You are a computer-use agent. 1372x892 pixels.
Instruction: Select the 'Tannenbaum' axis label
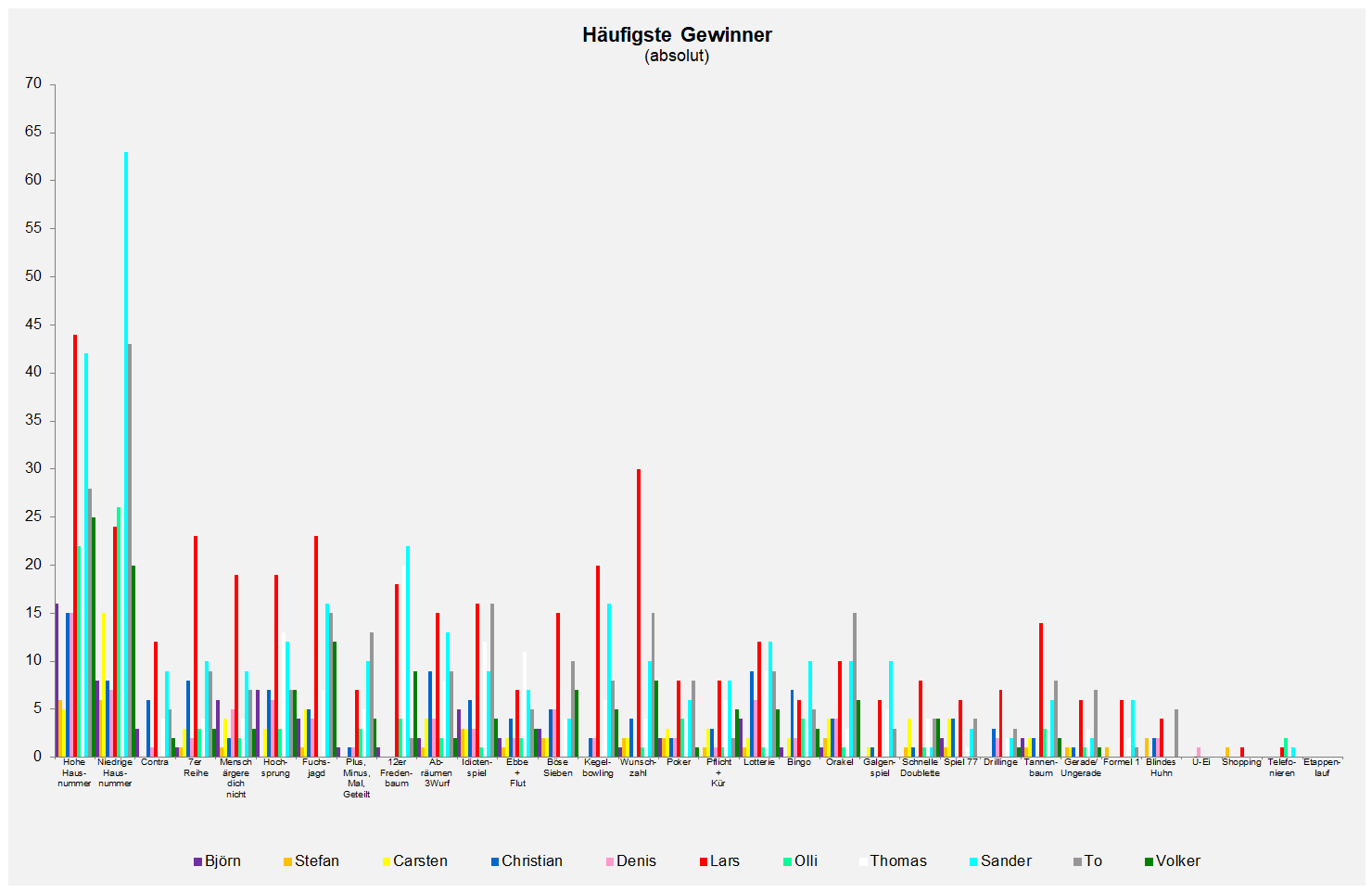(x=1041, y=768)
